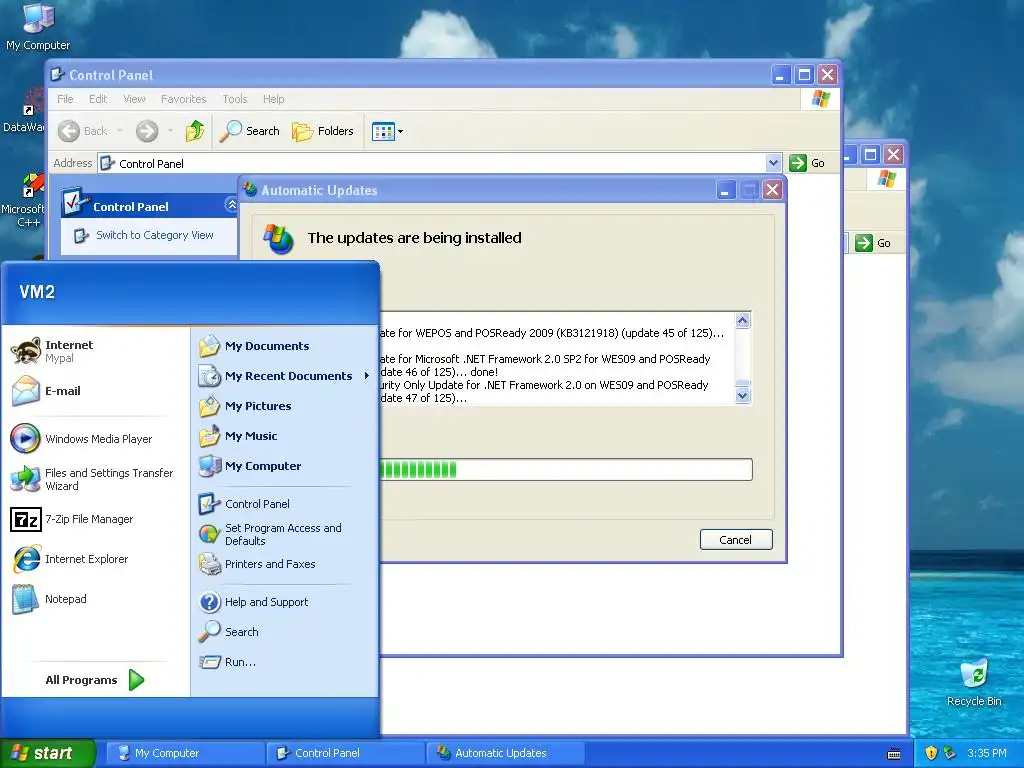Open the My Computer desktop icon
Image resolution: width=1024 pixels, height=768 pixels.
[38, 27]
